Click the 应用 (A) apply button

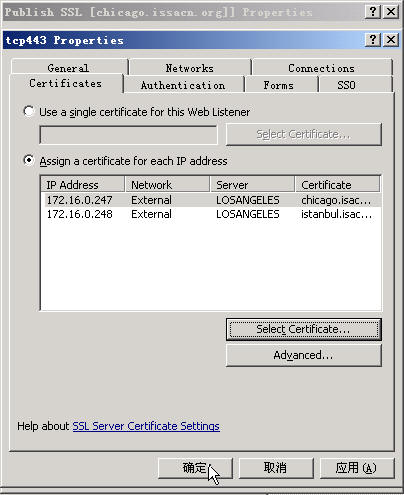[x=357, y=468]
